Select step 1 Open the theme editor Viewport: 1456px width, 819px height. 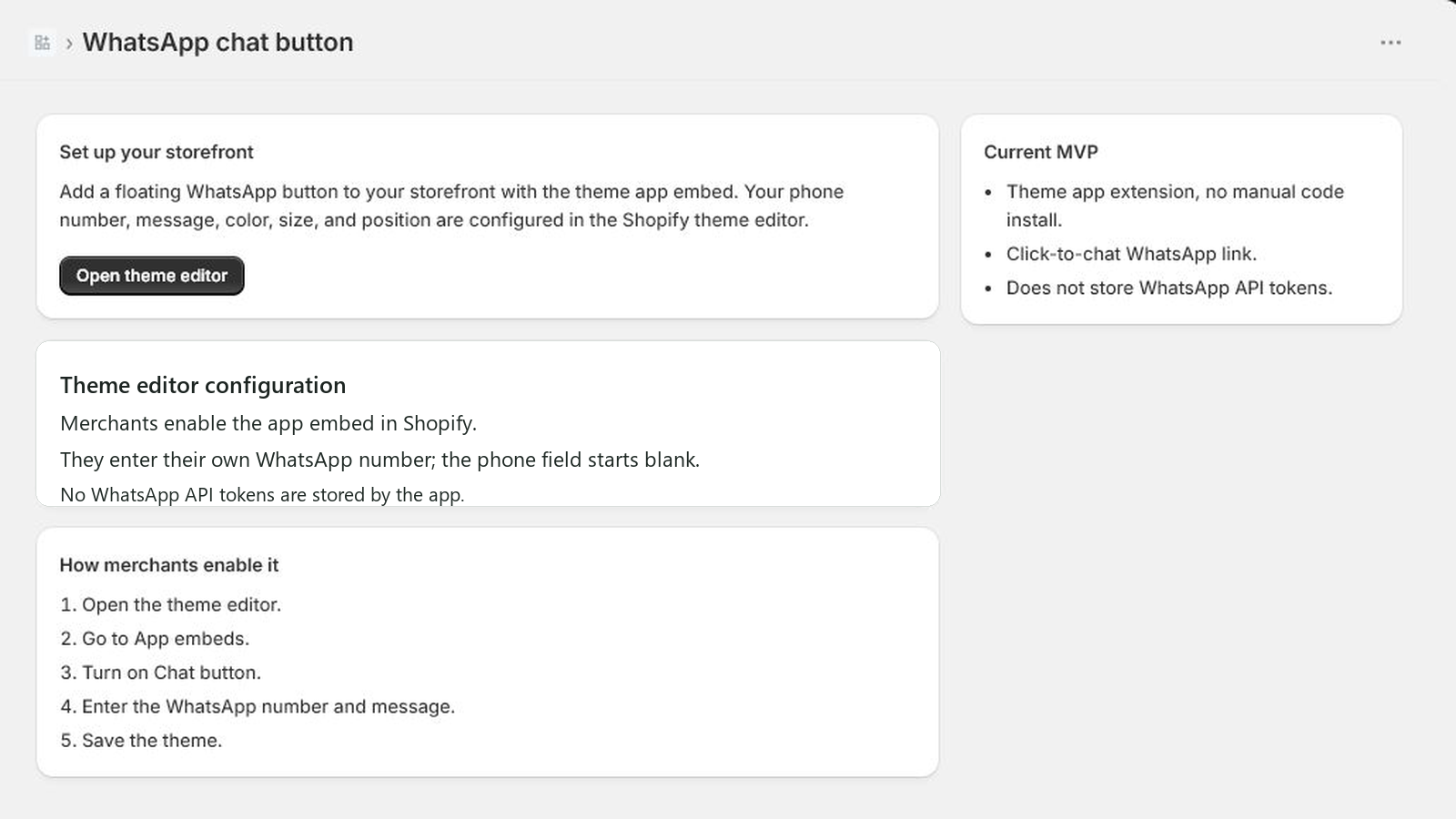[171, 605]
